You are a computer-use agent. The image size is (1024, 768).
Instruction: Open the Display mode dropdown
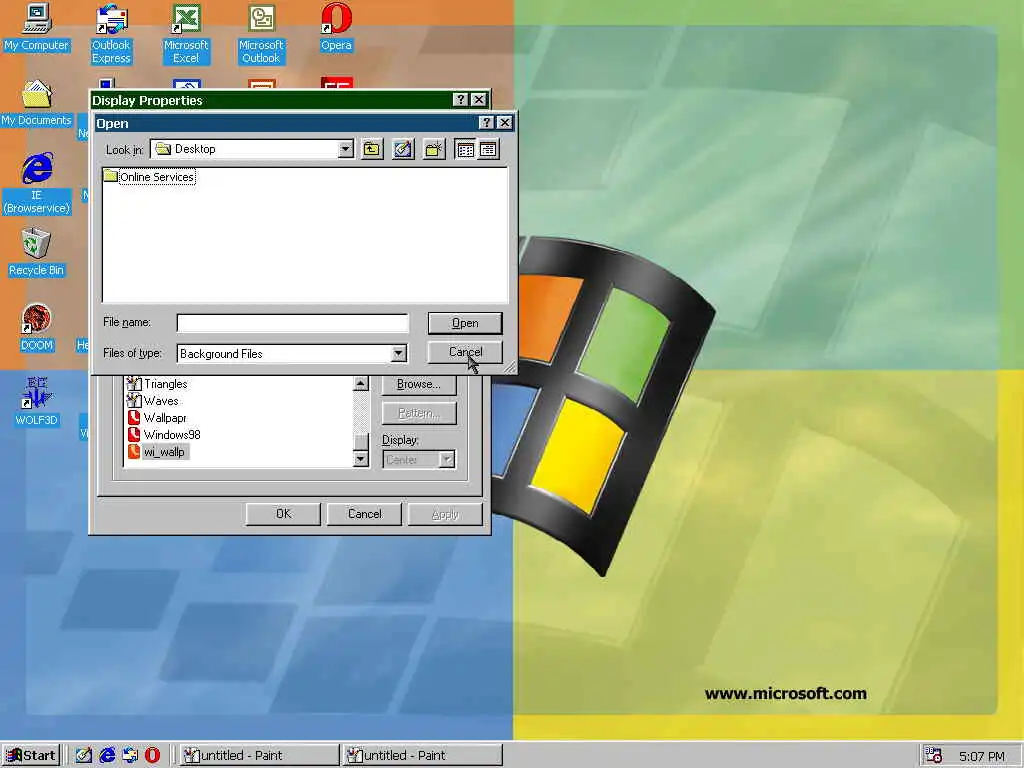[447, 460]
